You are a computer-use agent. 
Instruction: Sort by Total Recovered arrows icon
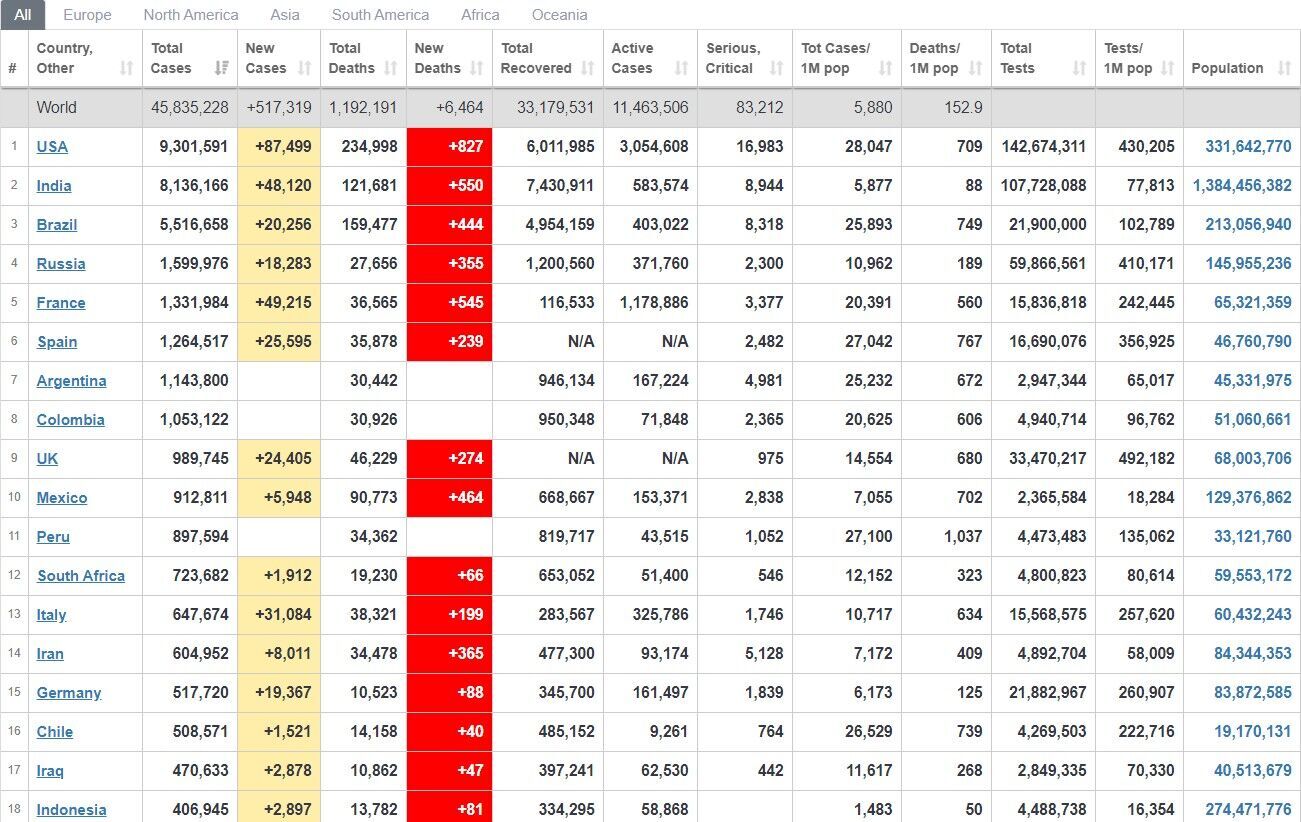point(587,68)
